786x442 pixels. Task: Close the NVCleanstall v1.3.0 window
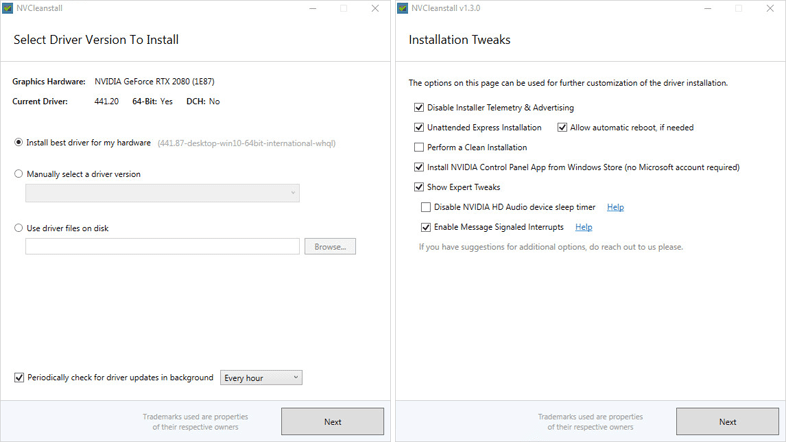tap(770, 9)
